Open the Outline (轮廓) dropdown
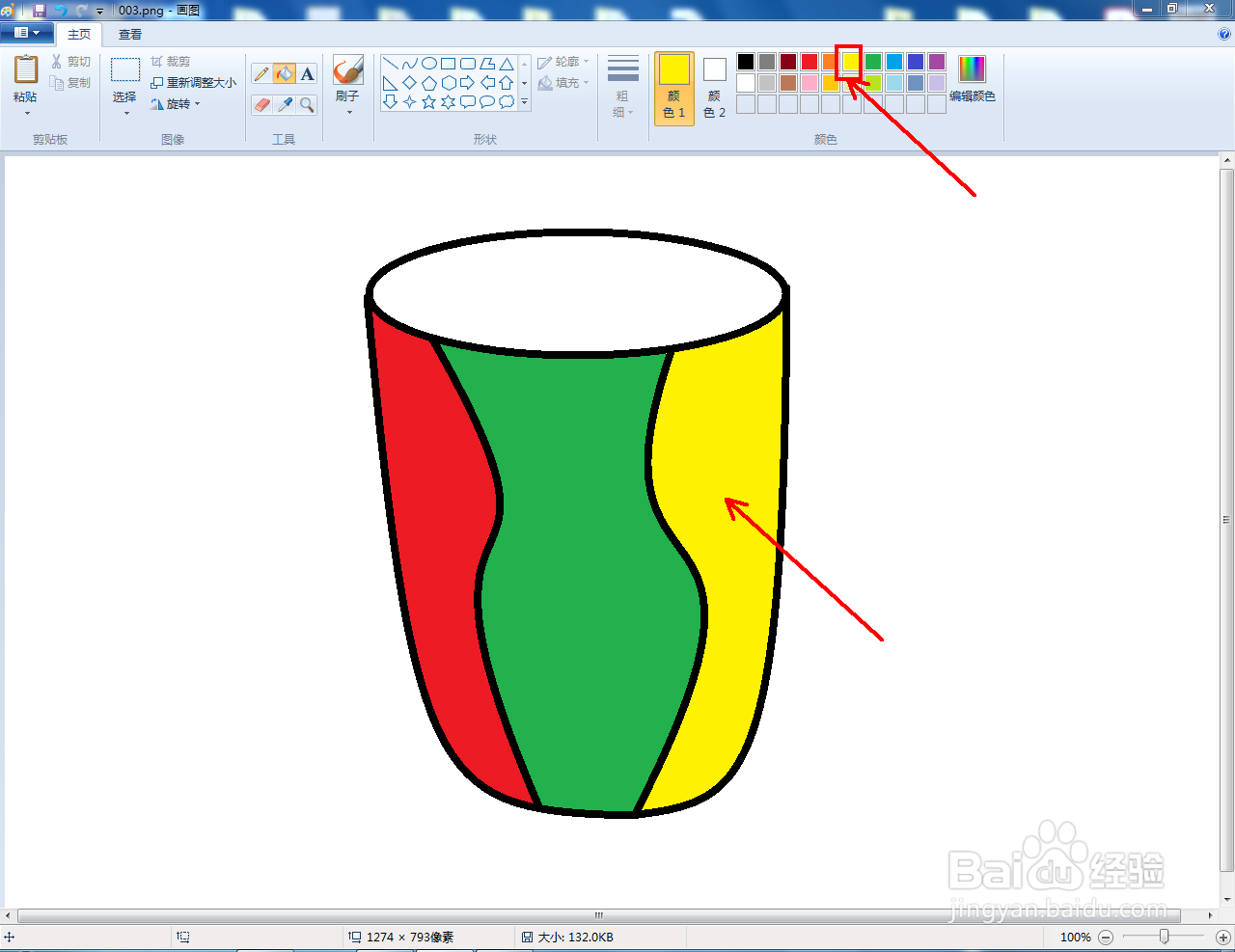1235x952 pixels. (563, 62)
